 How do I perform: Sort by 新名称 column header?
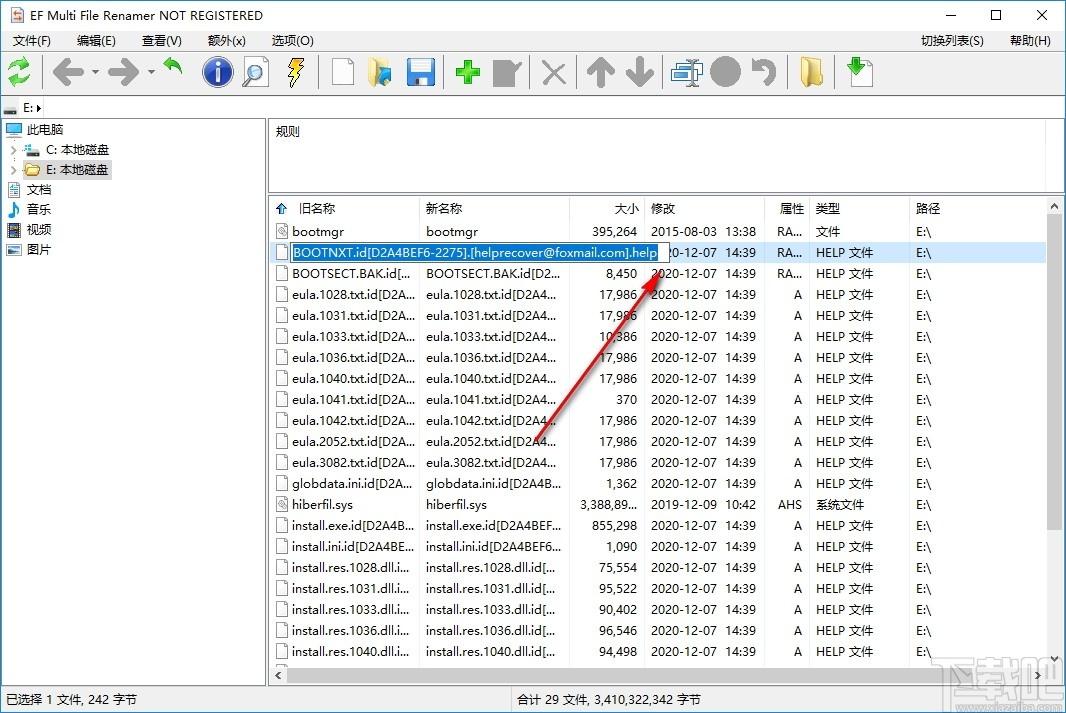444,209
